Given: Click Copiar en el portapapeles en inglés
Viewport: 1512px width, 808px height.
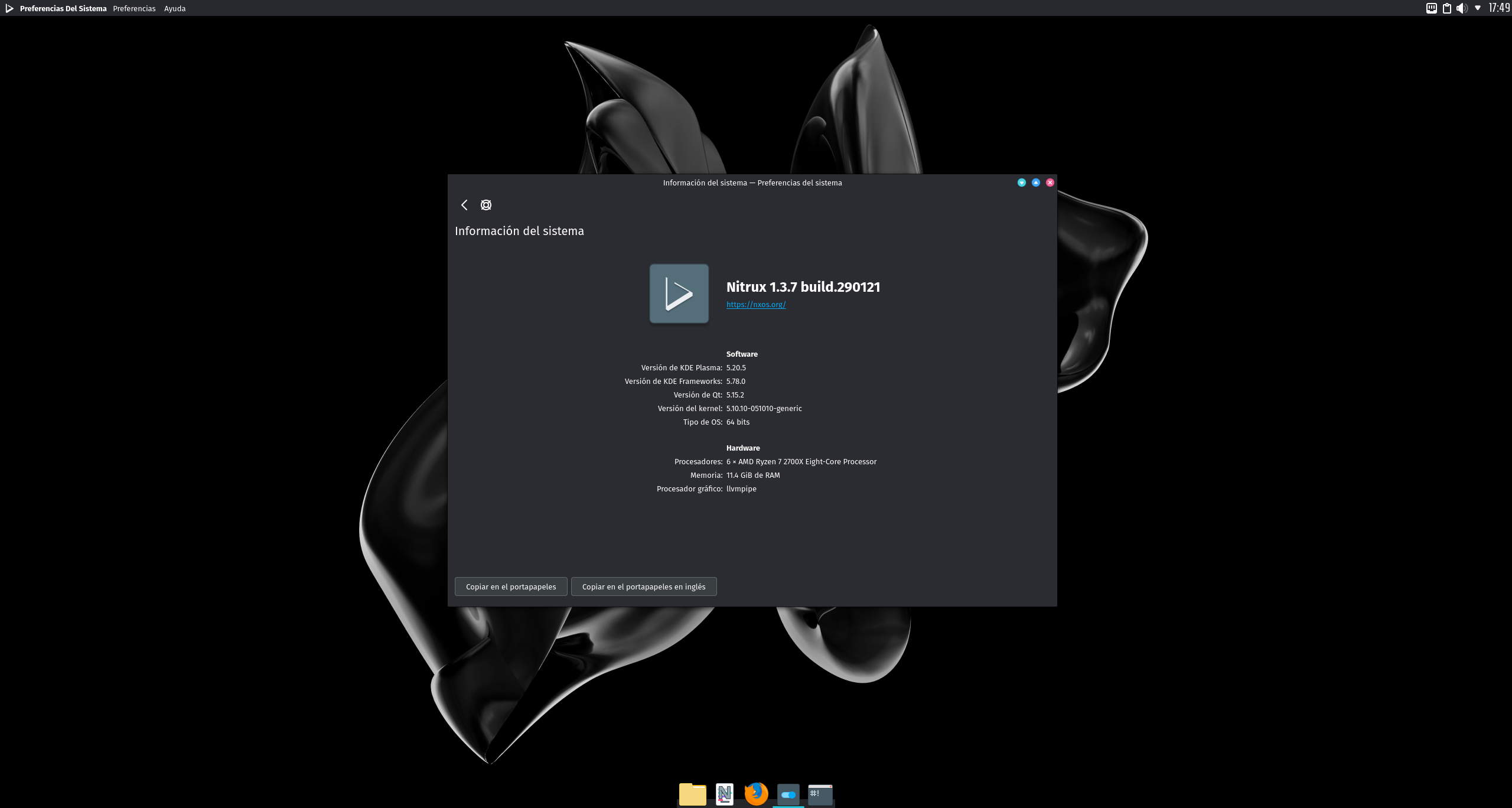Looking at the screenshot, I should pos(644,587).
